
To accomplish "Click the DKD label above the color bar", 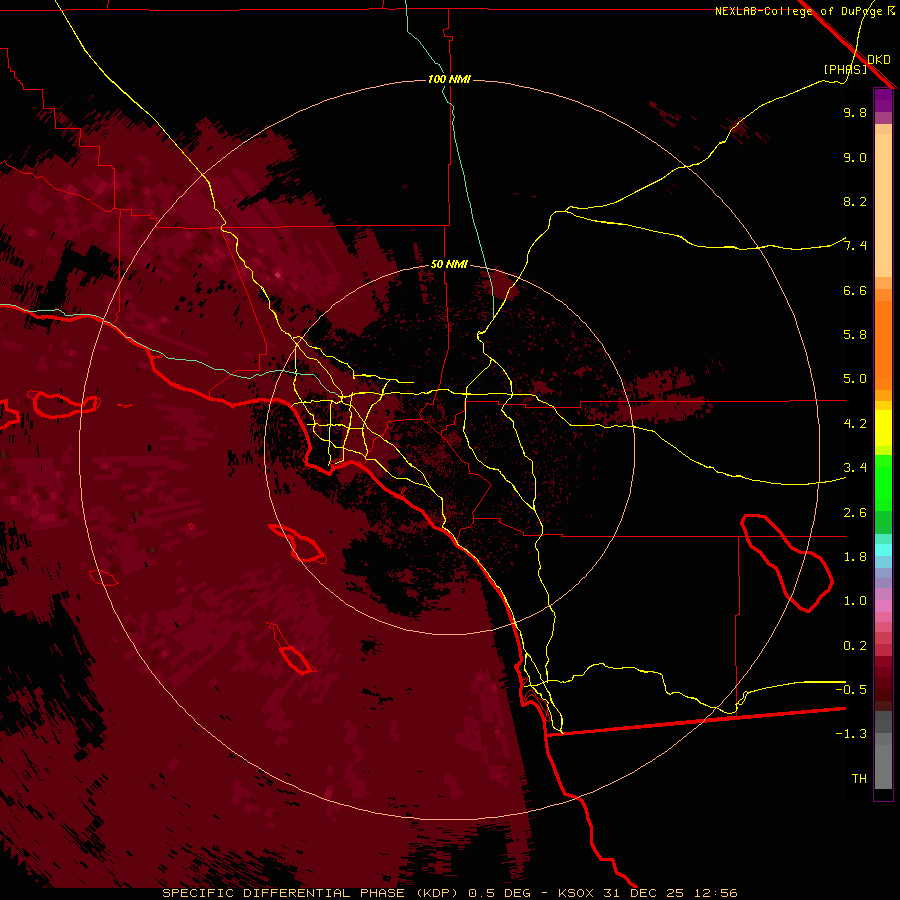I will [879, 59].
